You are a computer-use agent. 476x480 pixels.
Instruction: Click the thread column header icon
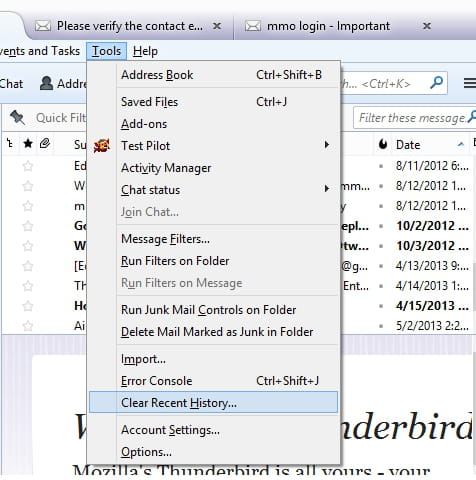pos(10,144)
